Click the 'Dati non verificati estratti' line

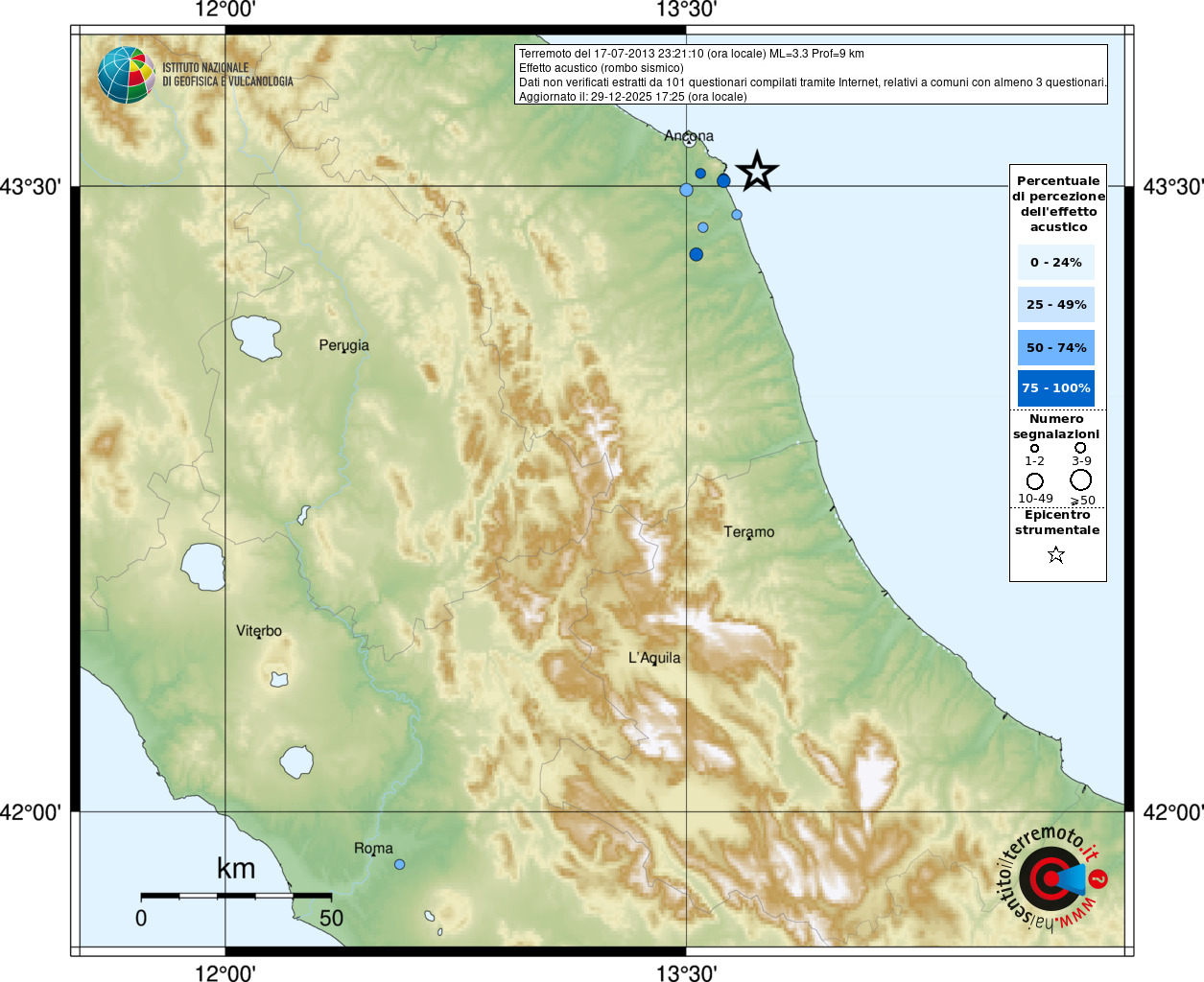pyautogui.click(x=813, y=82)
